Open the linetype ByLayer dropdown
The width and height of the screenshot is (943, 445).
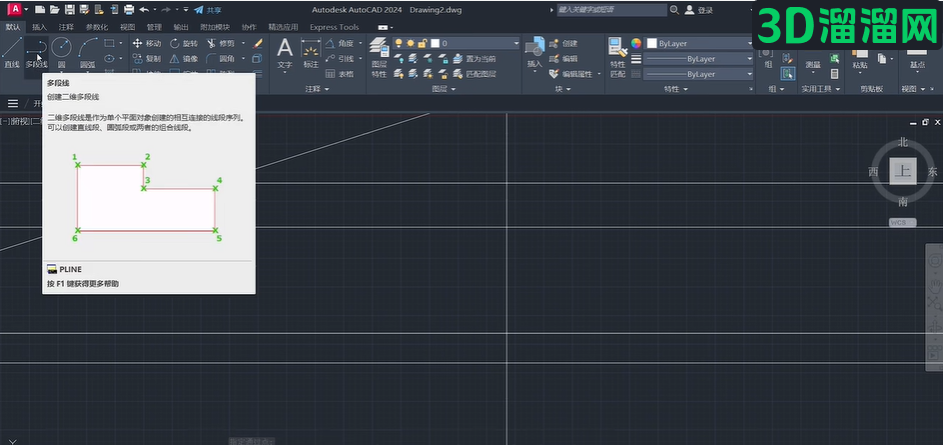(699, 74)
